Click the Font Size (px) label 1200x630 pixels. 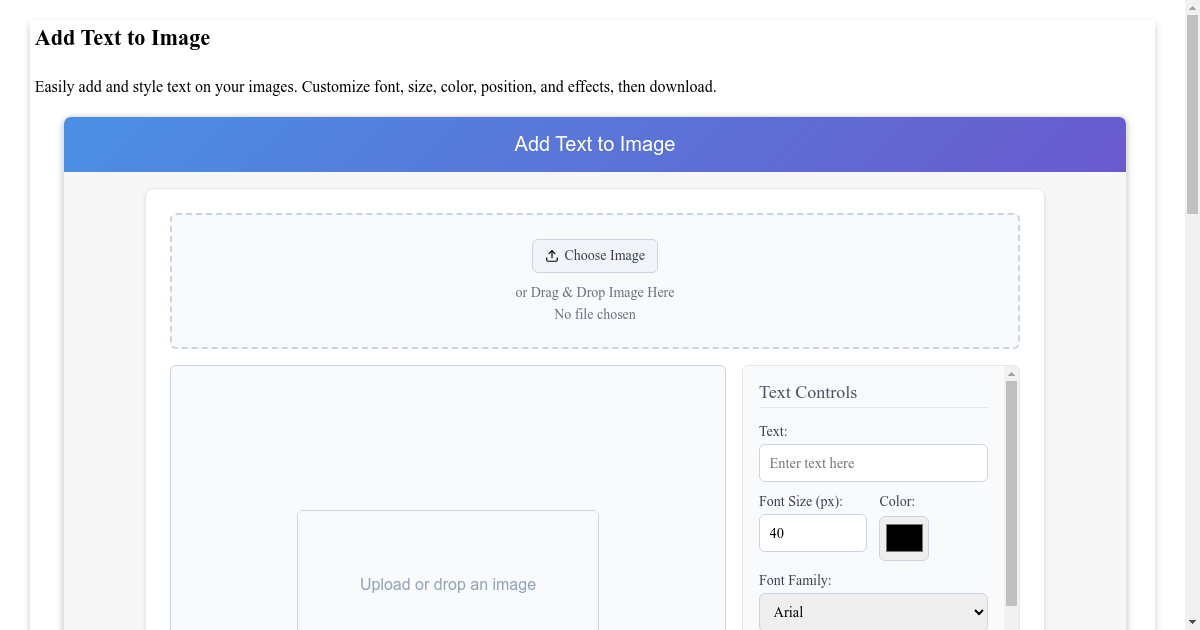(x=801, y=501)
